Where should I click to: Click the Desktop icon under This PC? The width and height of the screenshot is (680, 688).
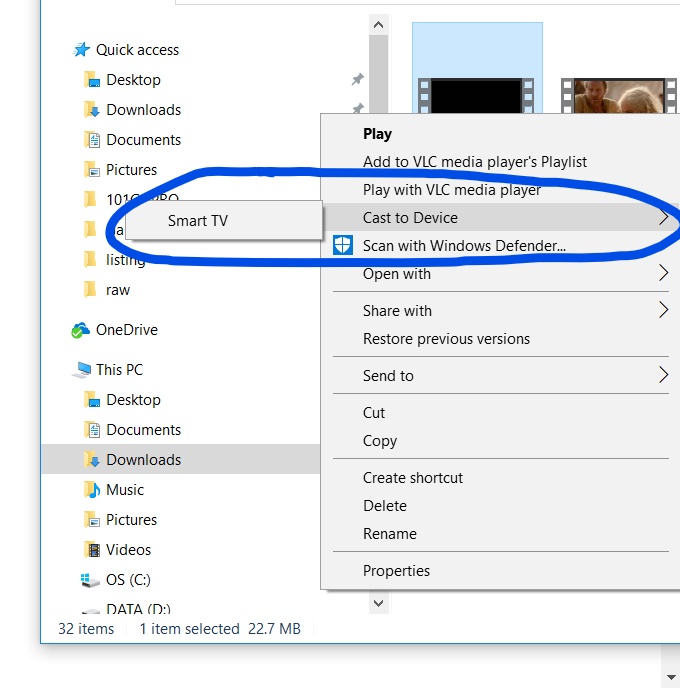point(92,400)
